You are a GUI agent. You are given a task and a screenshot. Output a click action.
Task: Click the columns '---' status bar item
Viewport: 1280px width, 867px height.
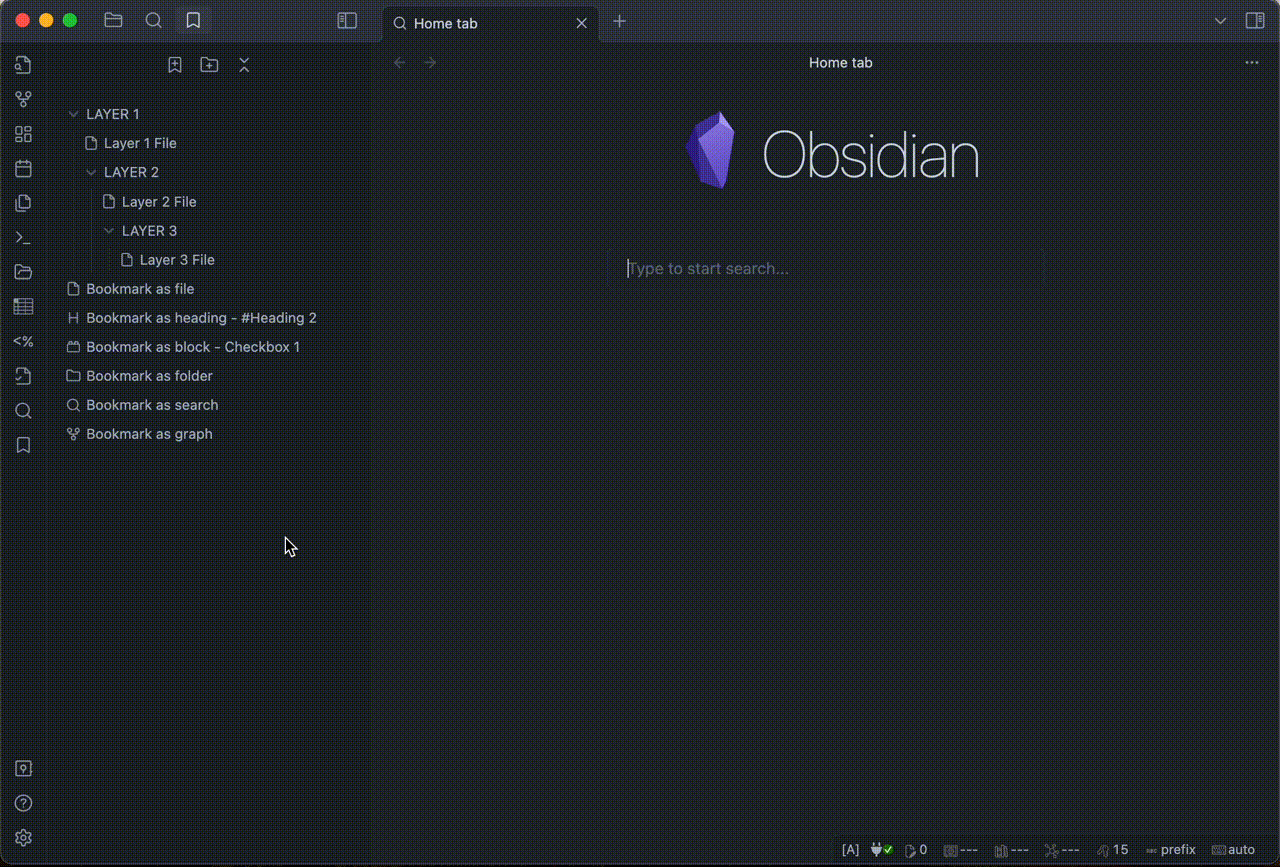click(x=1012, y=850)
